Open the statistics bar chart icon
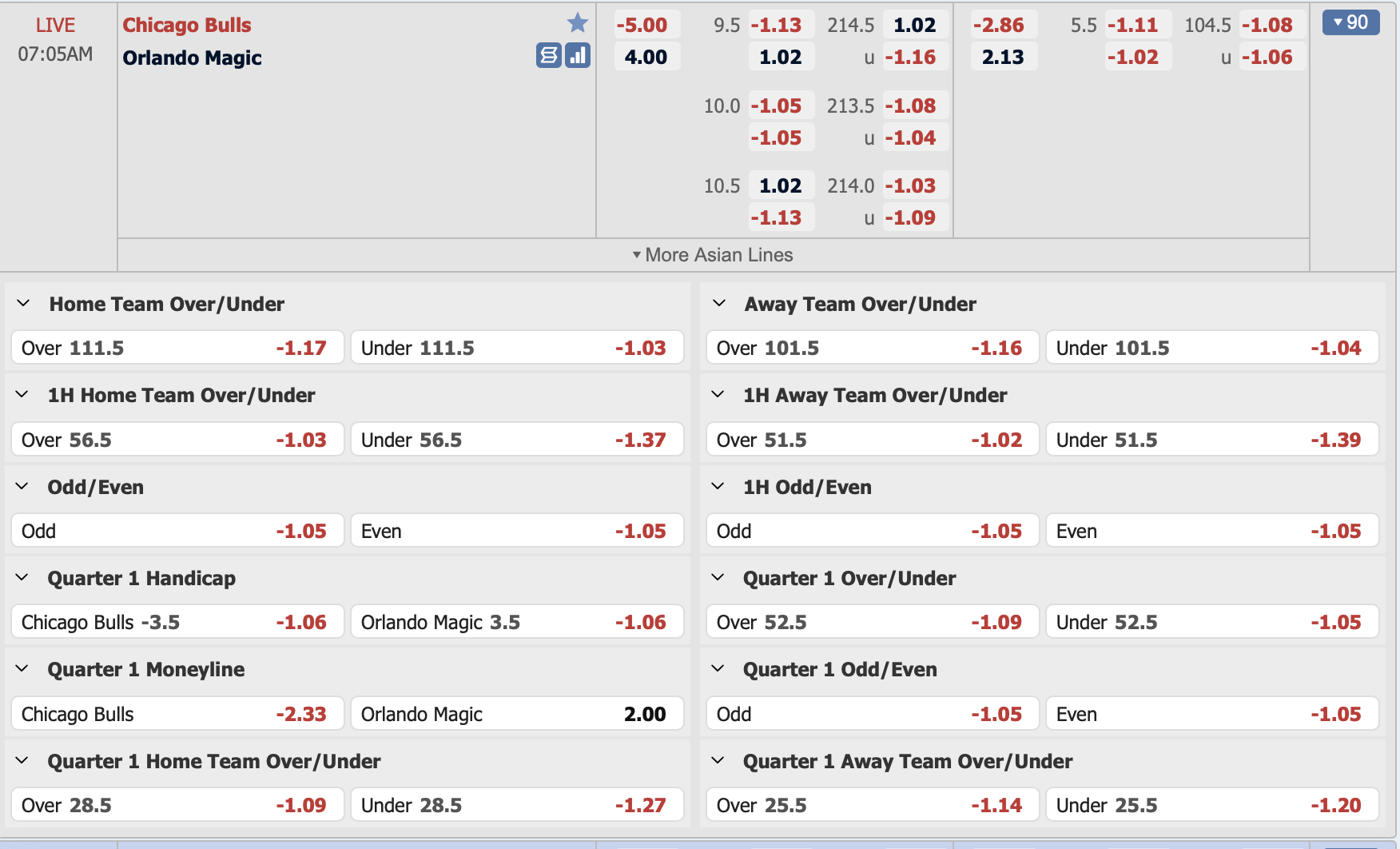The width and height of the screenshot is (1400, 849). [x=577, y=56]
